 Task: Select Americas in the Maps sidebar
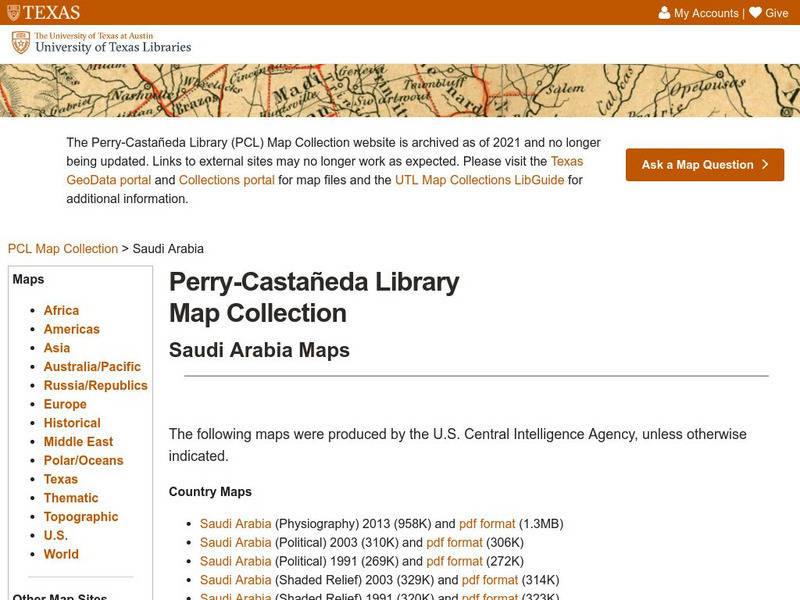(71, 329)
